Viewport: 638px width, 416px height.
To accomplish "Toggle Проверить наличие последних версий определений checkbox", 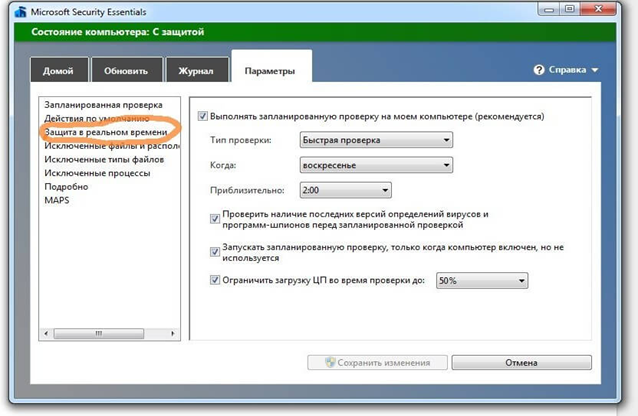I will coord(215,219).
